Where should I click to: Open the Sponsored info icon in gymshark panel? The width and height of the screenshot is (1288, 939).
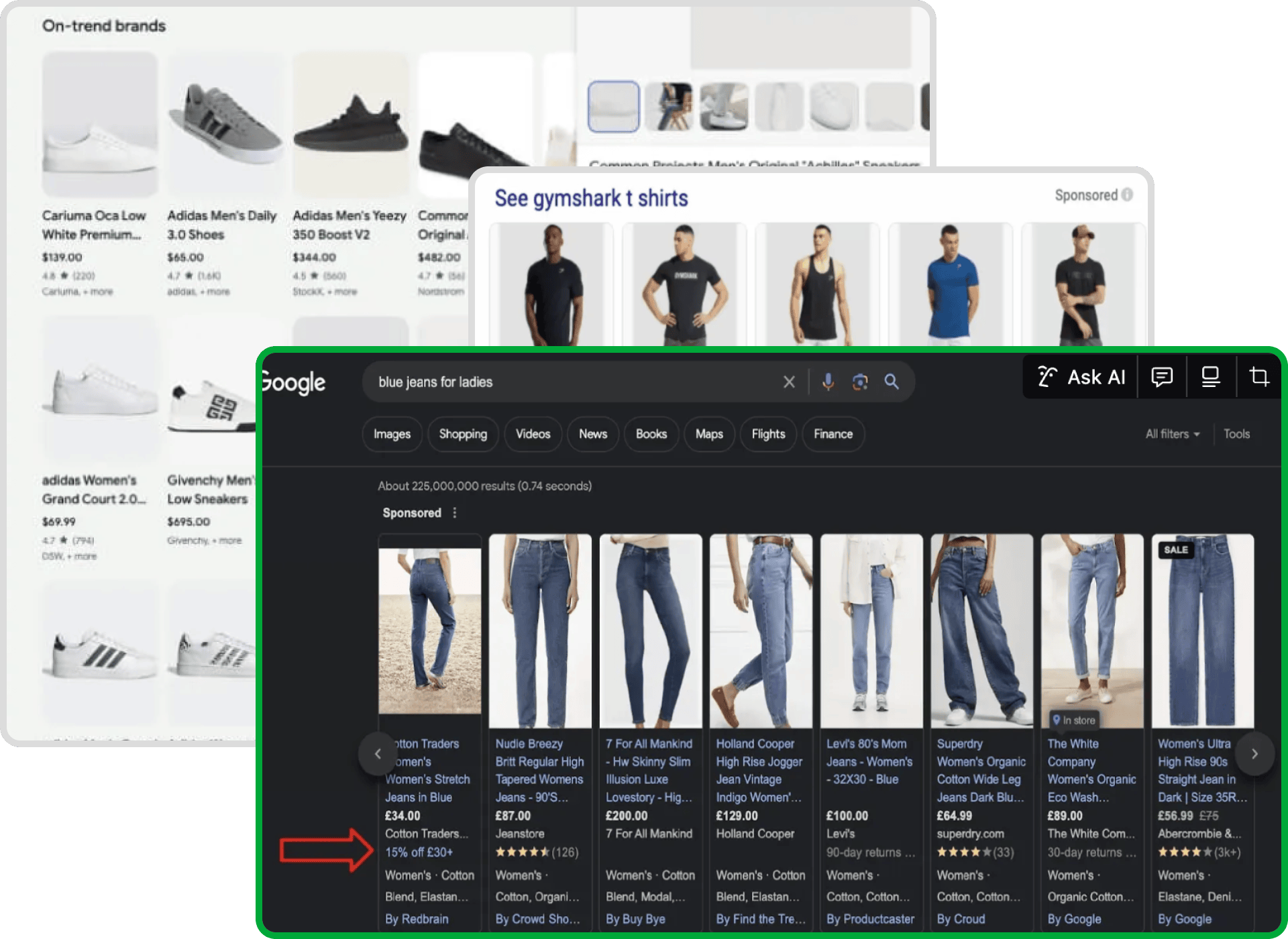(x=1128, y=195)
